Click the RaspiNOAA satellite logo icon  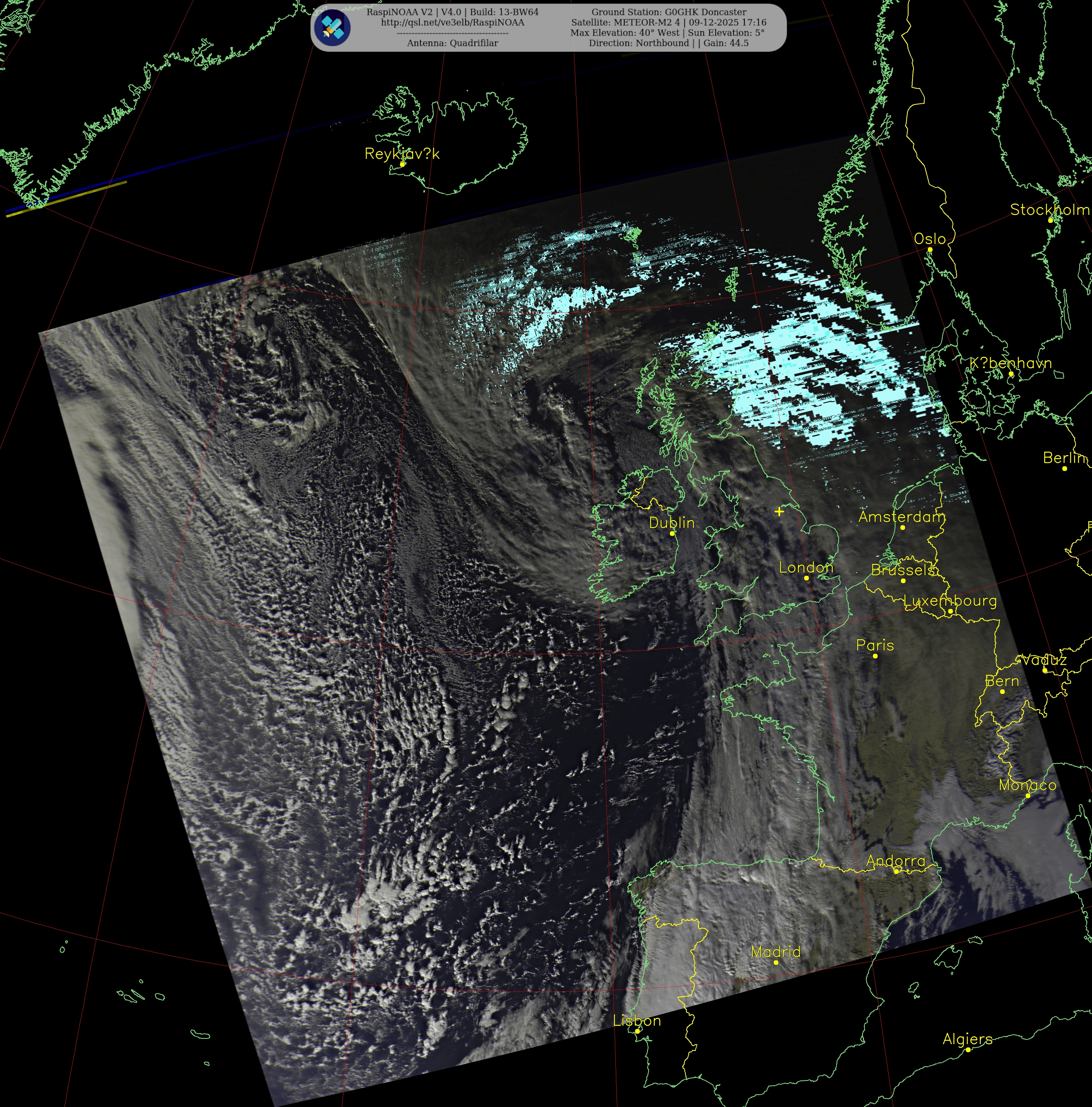point(333,27)
